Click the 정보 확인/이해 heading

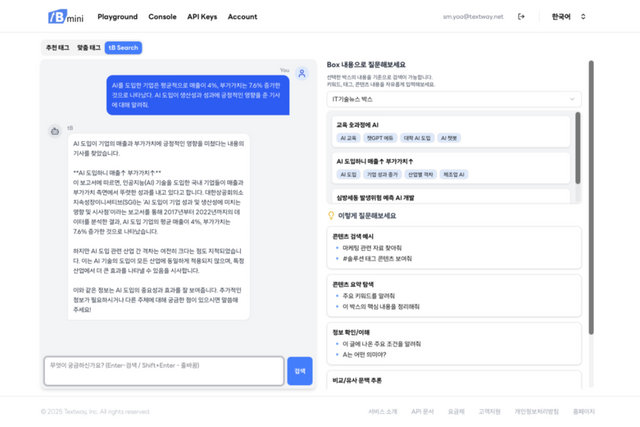click(x=351, y=332)
